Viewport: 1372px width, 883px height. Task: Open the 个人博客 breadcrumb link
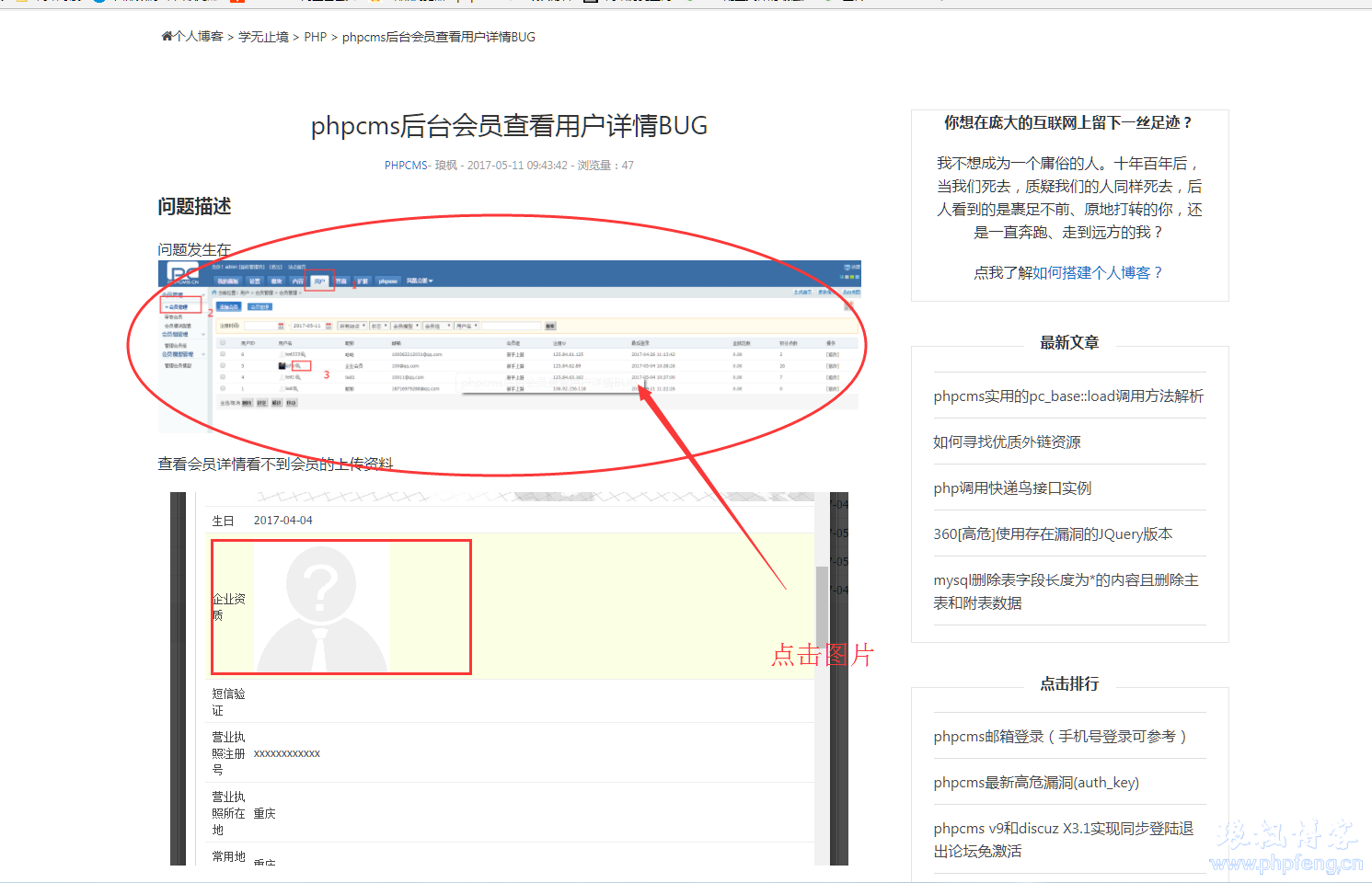[199, 37]
